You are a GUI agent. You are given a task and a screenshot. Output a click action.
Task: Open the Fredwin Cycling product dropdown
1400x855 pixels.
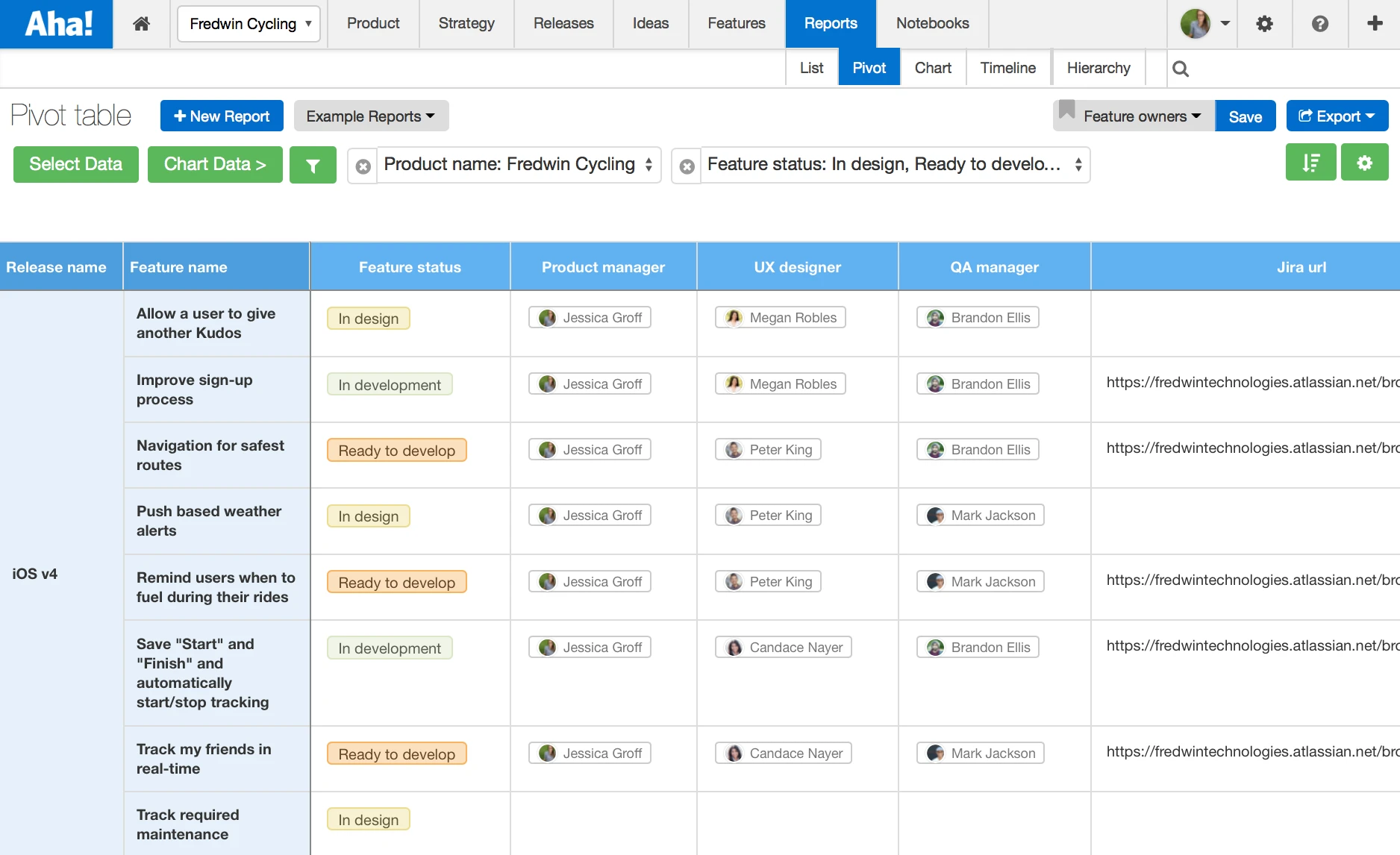click(x=249, y=24)
